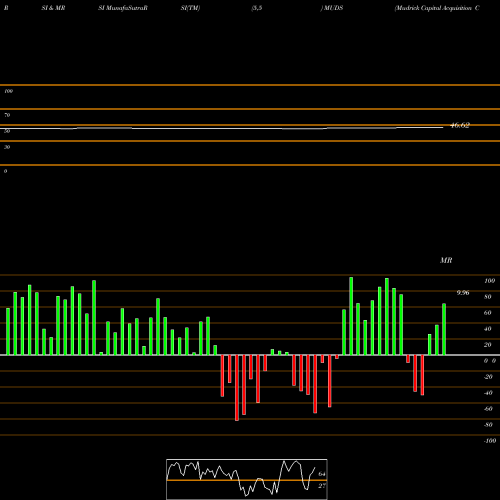Click the RSI value label 46.62
This screenshot has height=500, width=500.
click(x=460, y=125)
